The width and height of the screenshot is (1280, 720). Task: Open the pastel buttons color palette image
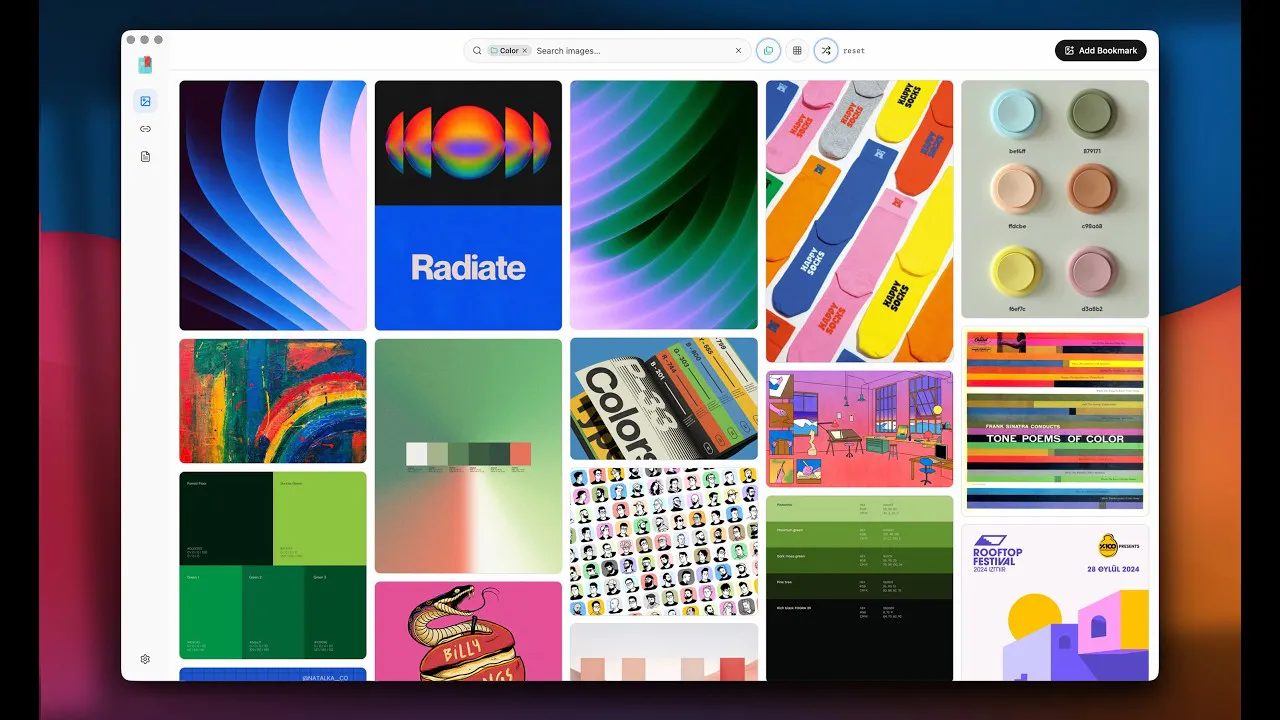coord(1055,199)
